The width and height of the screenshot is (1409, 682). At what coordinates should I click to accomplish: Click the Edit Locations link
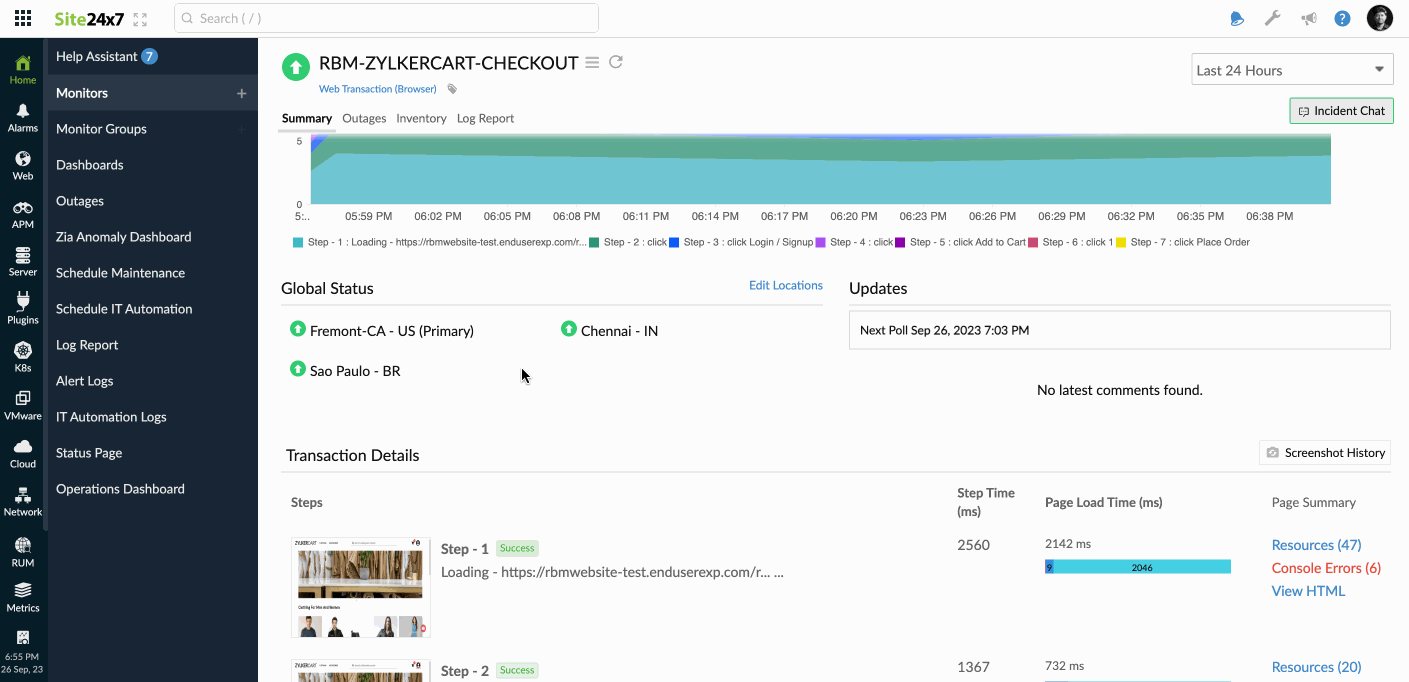(x=785, y=285)
